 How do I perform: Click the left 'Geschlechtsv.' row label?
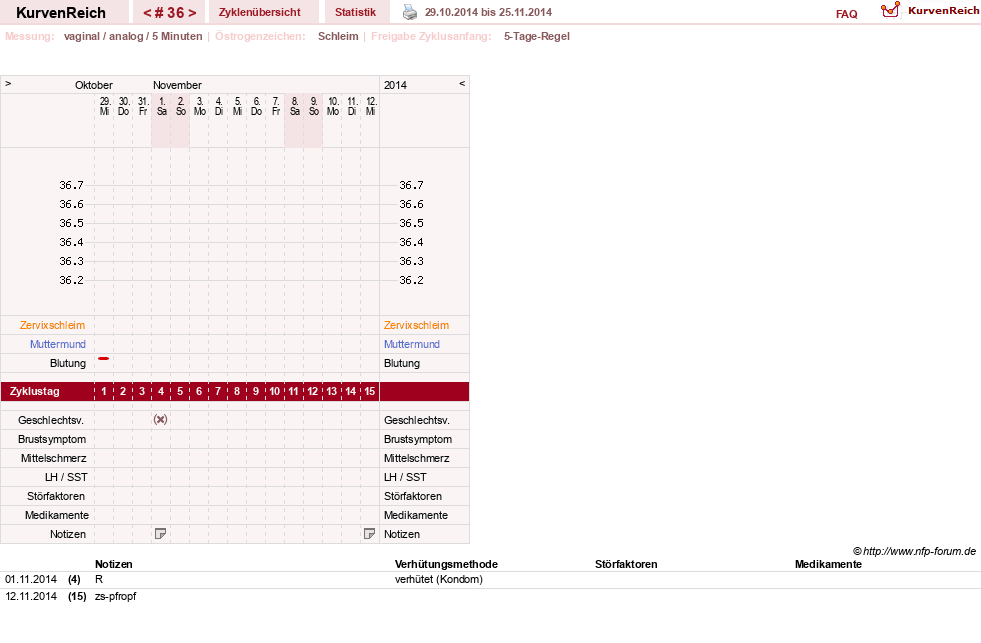pos(51,420)
